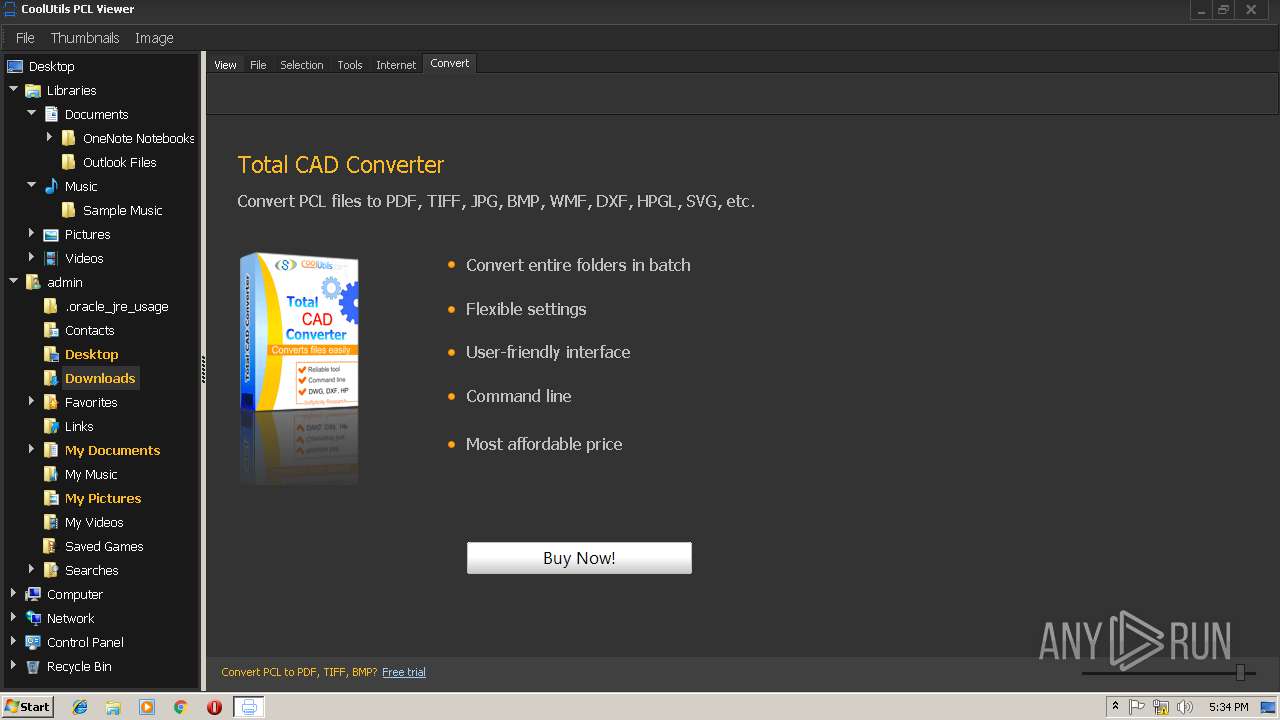Screen dimensions: 1280x720
Task: Click the volume speaker tray icon
Action: (1185, 707)
